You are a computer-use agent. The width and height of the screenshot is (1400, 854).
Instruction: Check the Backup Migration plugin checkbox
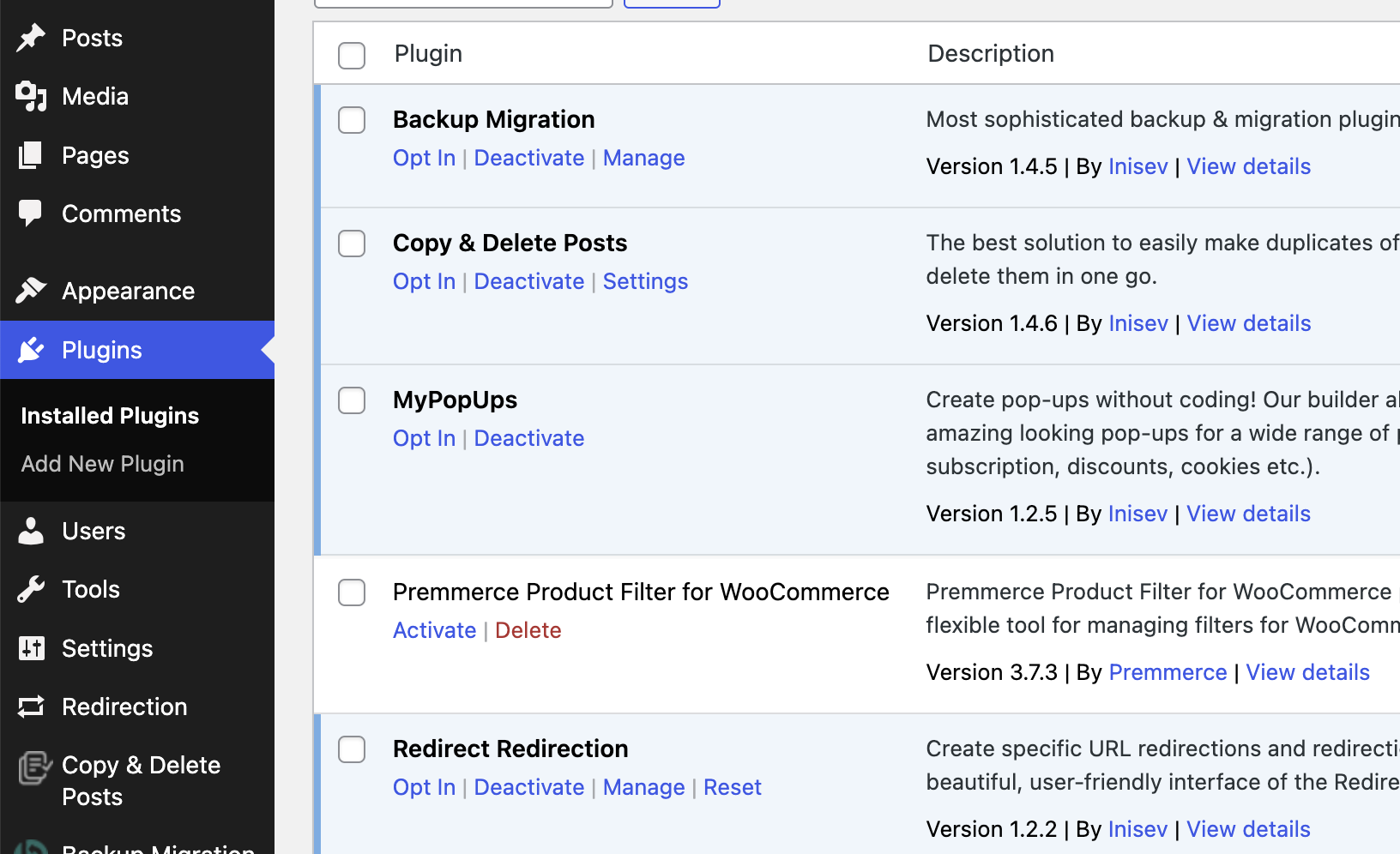click(x=352, y=120)
